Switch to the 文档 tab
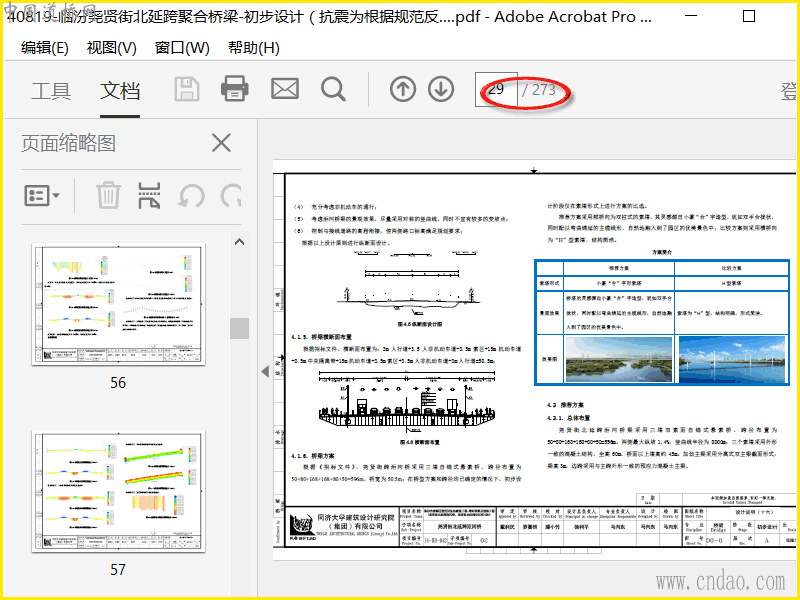Viewport: 800px width, 600px height. coord(120,91)
